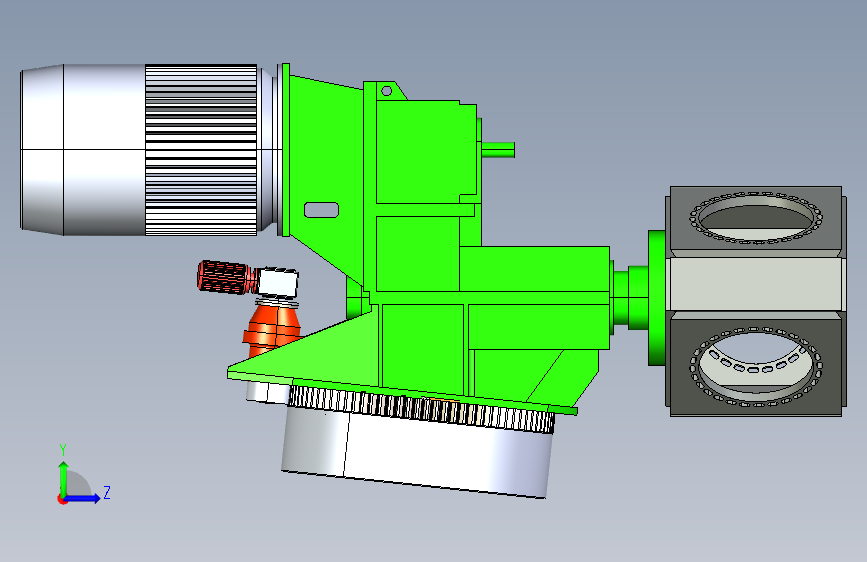Click the red origin dot of the coordinate triad
The width and height of the screenshot is (867, 562).
tap(62, 499)
